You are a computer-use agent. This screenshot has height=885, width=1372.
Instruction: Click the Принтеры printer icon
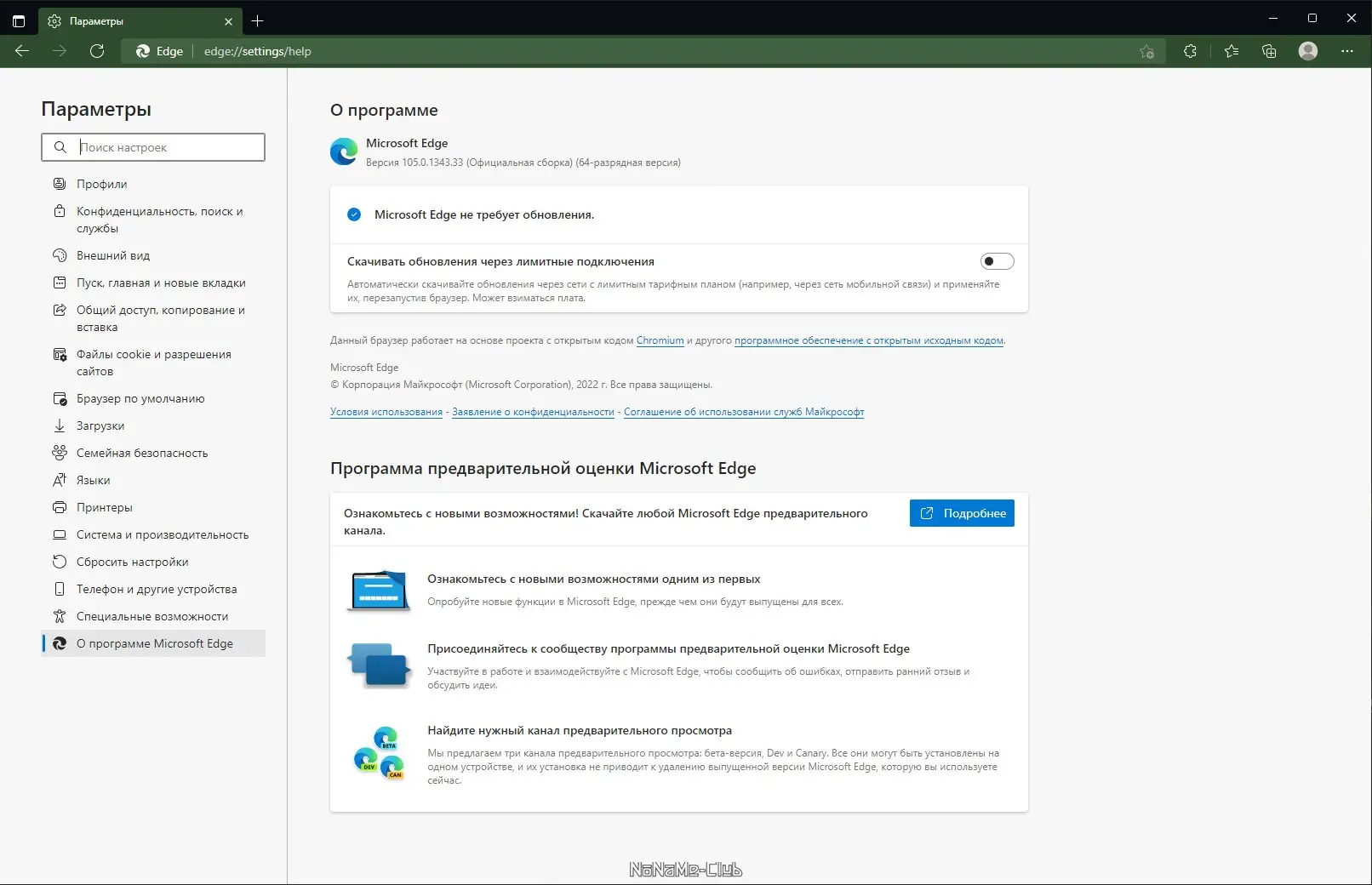60,507
